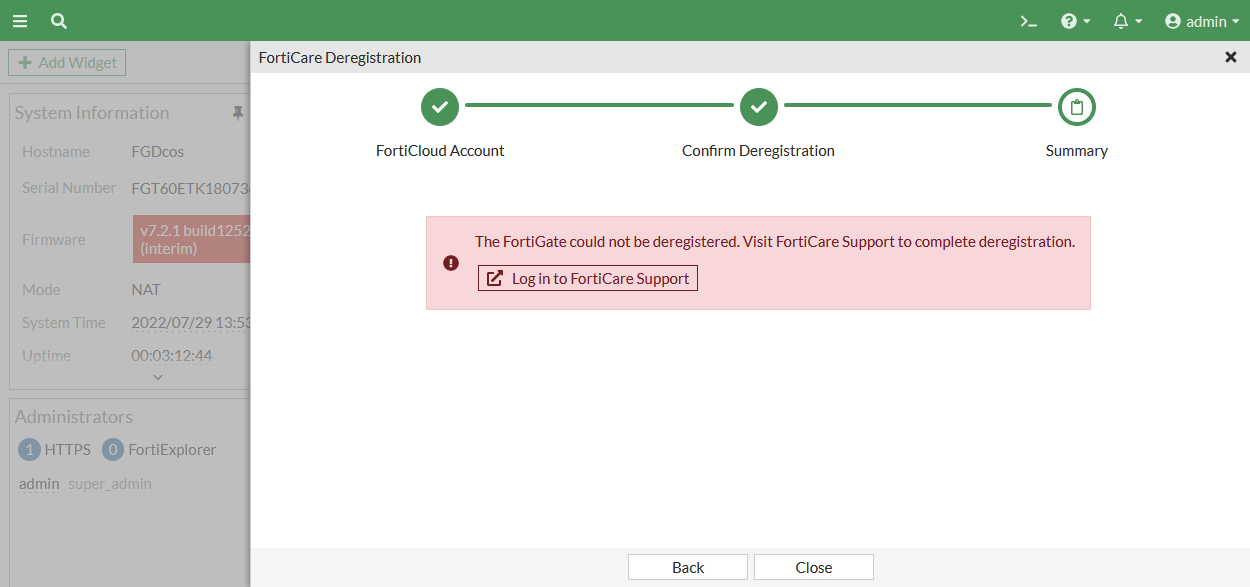Click the HTTPS administrators count badge
The height and width of the screenshot is (587, 1250).
[x=30, y=450]
